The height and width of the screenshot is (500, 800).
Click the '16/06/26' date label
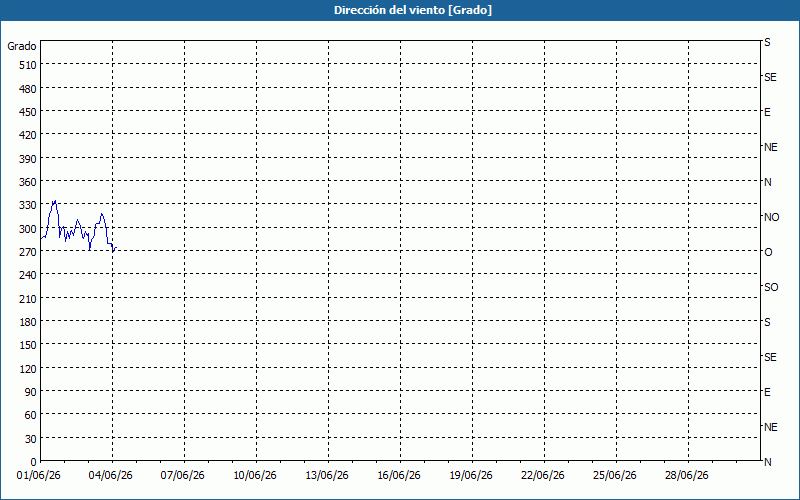pos(399,476)
